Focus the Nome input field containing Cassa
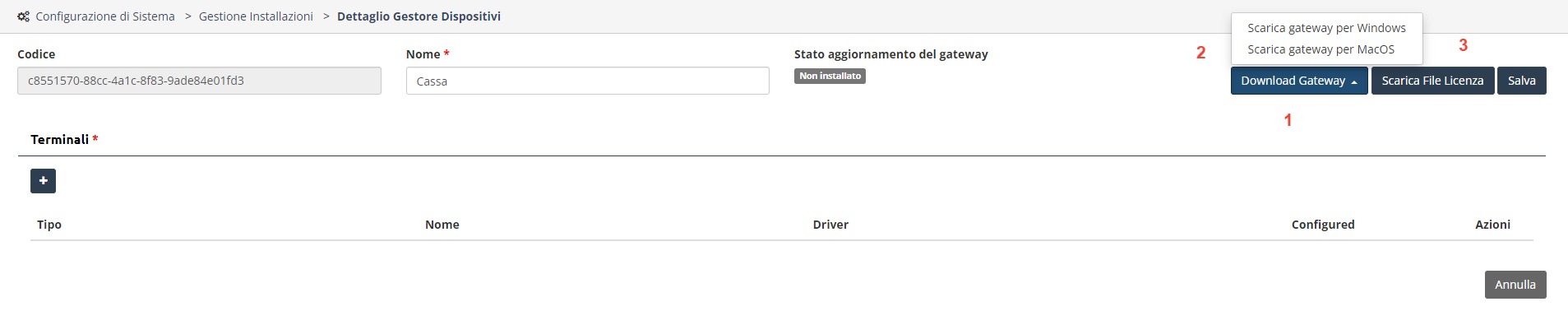 click(x=587, y=81)
